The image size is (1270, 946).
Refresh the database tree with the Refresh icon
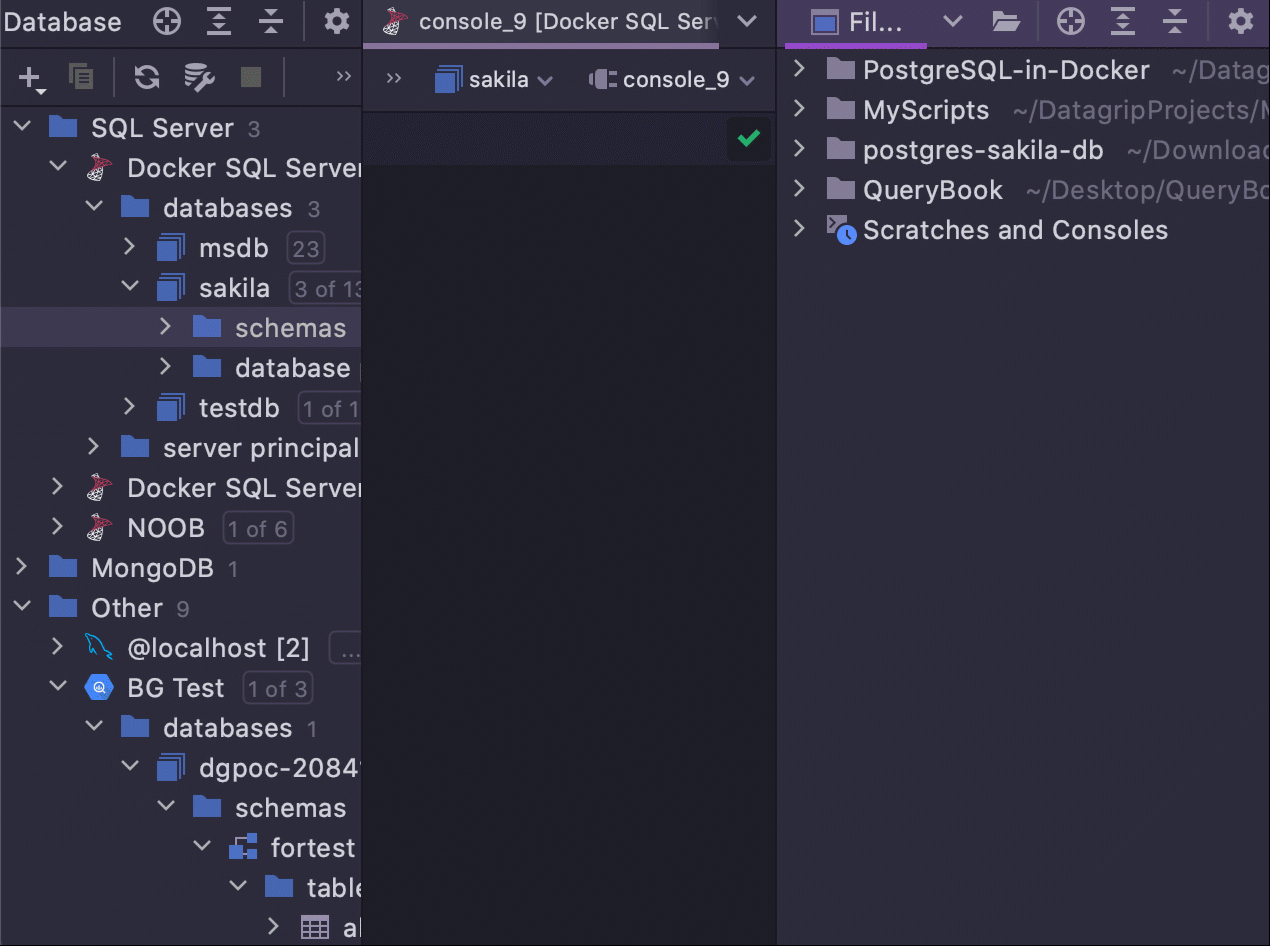147,77
